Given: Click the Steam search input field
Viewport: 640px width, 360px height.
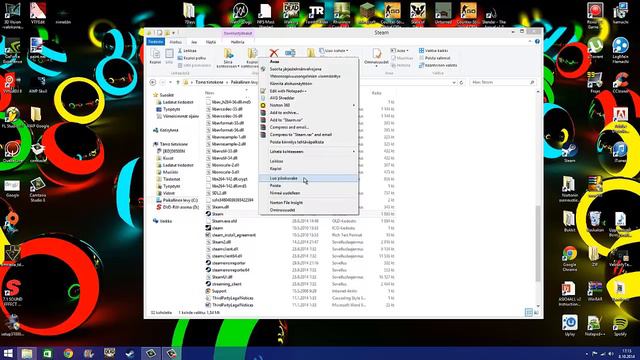Looking at the screenshot, I should [x=502, y=82].
